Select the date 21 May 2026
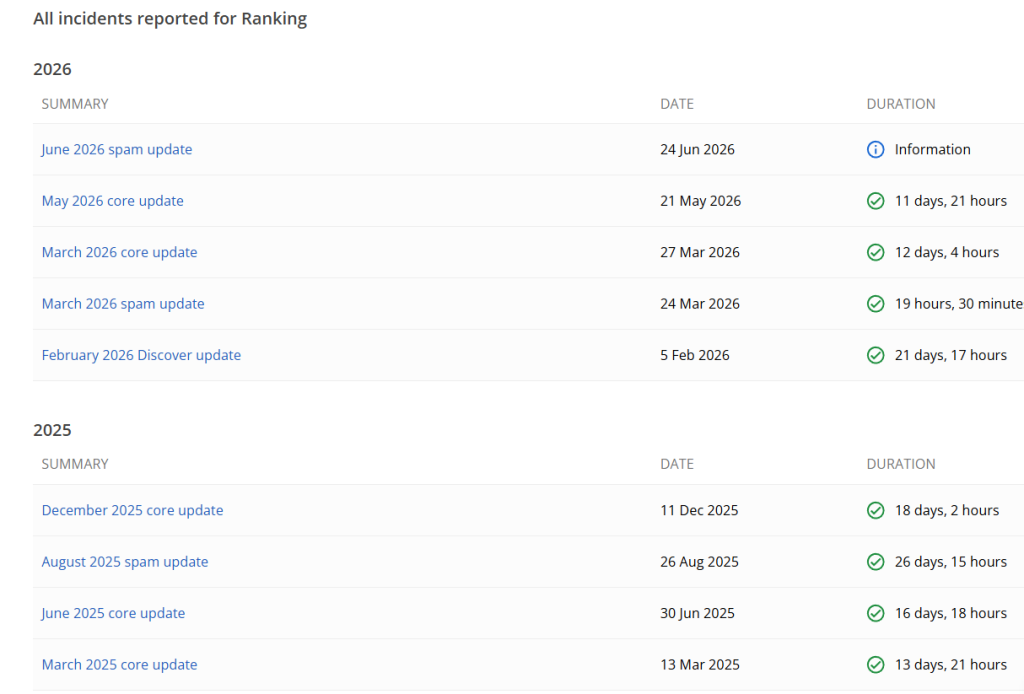1024x694 pixels. click(701, 201)
